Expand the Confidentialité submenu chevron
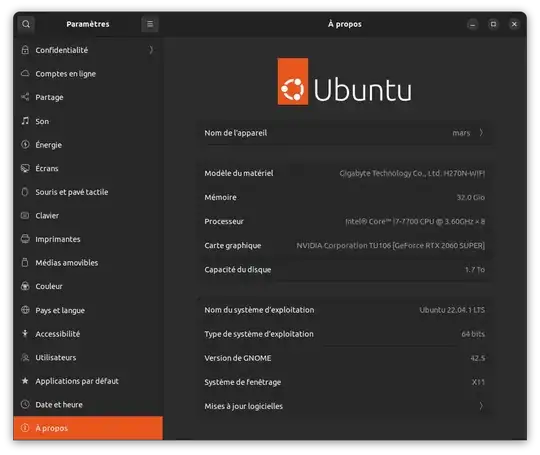Screen dimensions: 540x455 [151, 50]
